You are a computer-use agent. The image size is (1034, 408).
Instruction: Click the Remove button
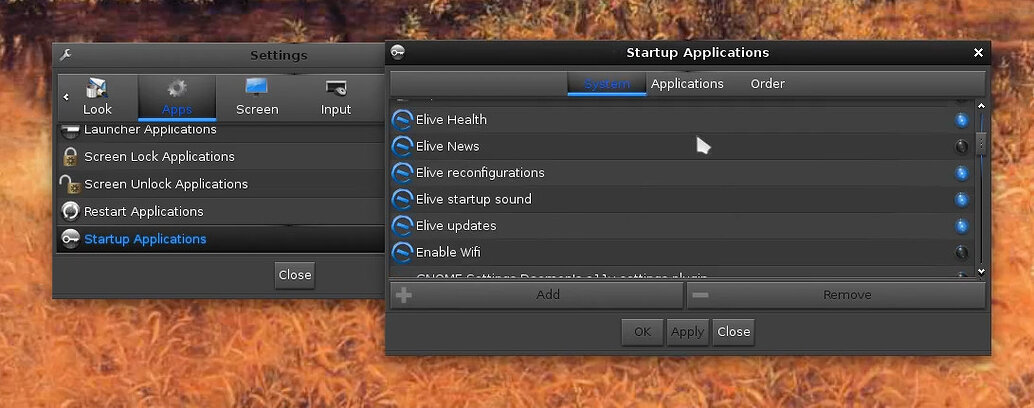(836, 295)
